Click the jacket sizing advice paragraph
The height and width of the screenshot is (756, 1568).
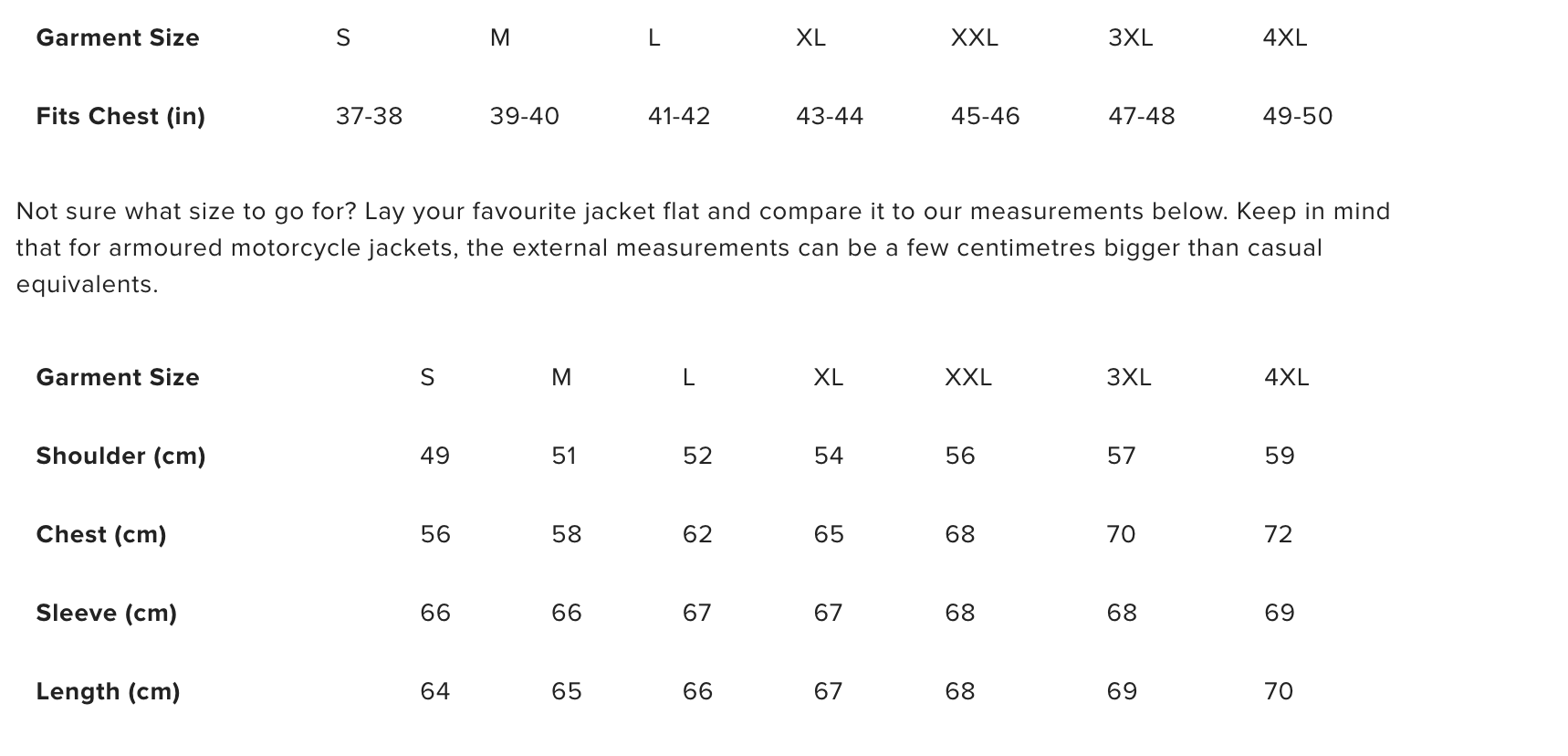click(703, 247)
